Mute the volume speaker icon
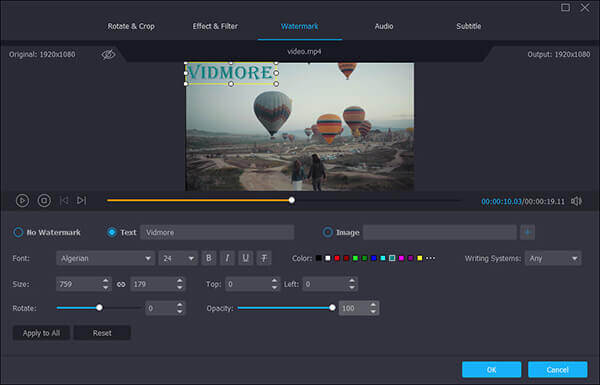600x385 pixels. [x=576, y=201]
